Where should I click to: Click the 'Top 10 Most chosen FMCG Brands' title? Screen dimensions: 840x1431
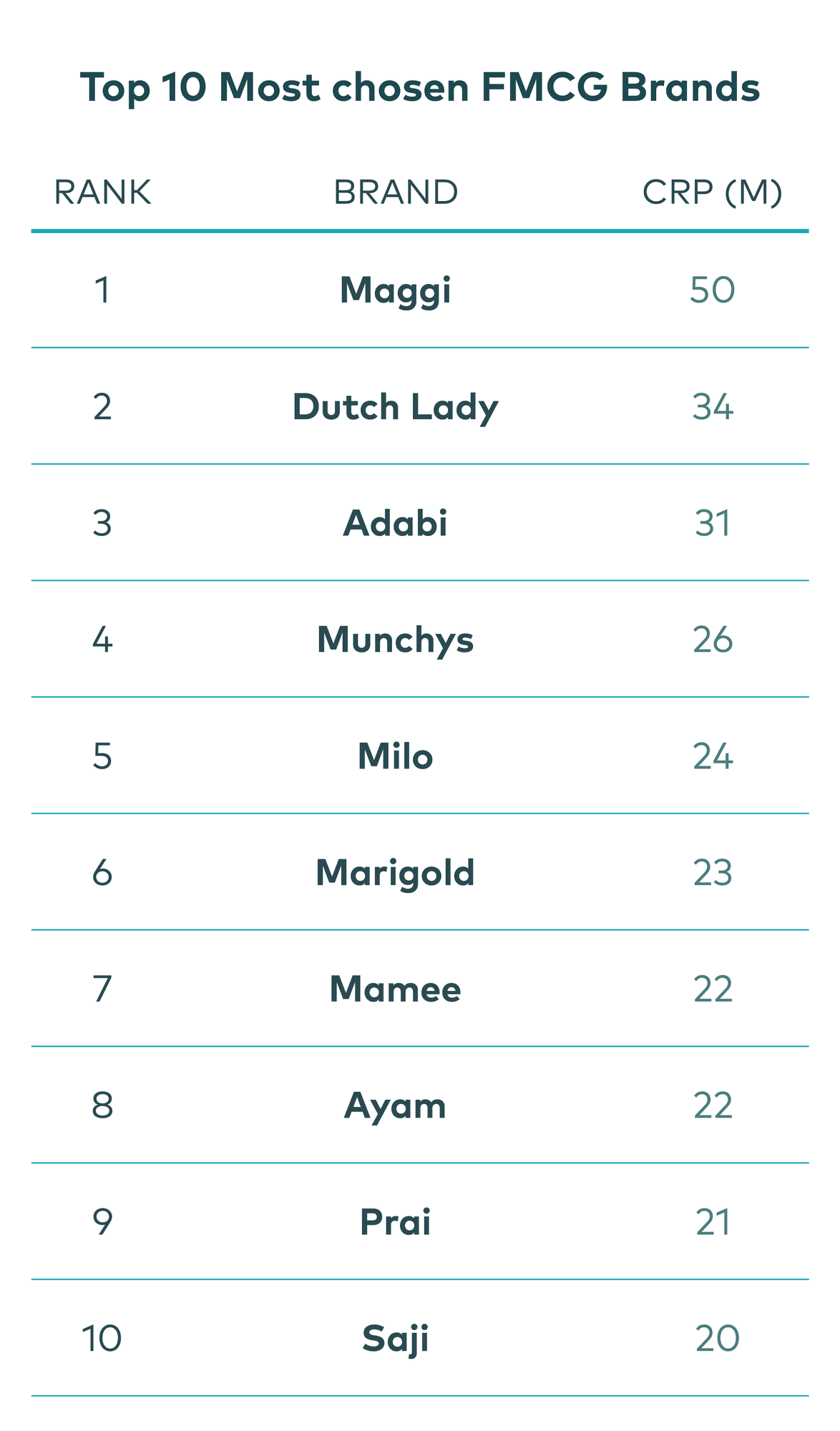[x=419, y=88]
